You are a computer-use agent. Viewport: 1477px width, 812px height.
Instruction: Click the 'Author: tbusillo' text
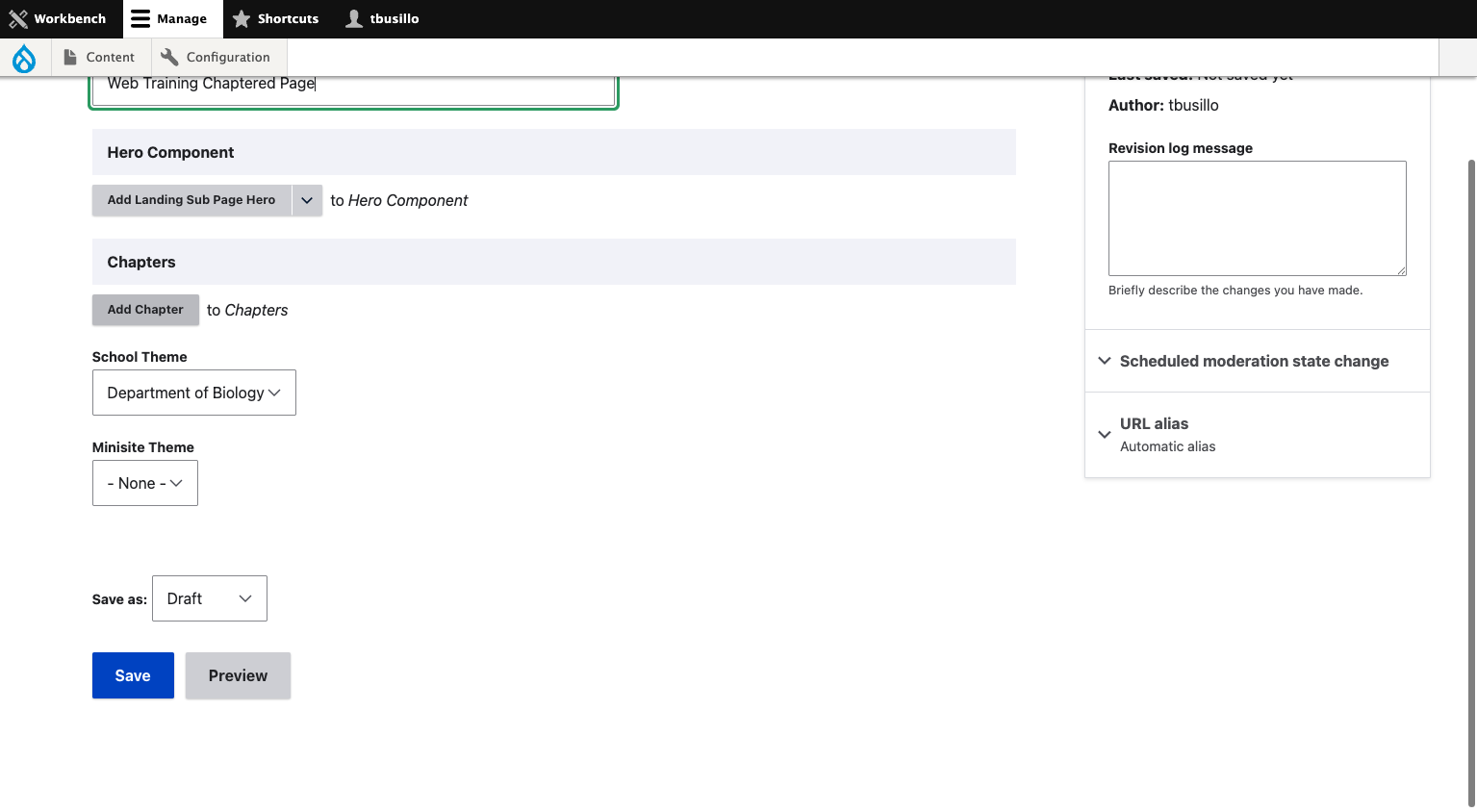1163,105
